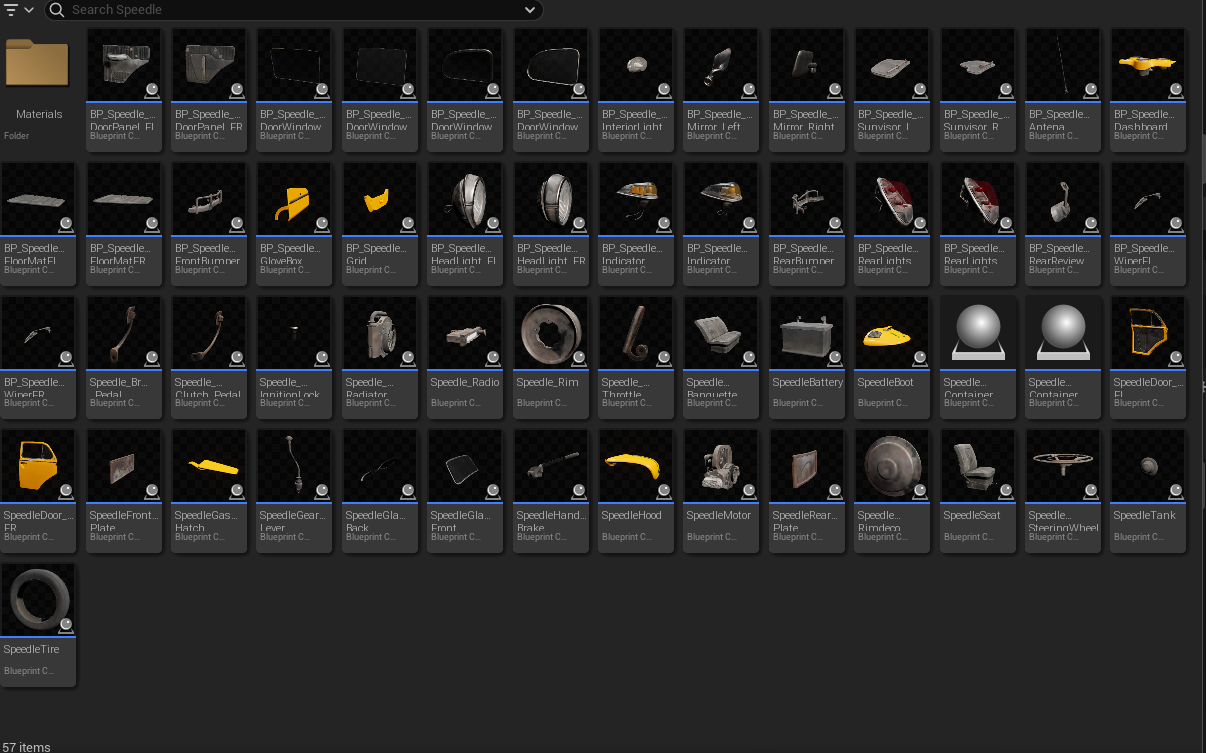Pick the Speedle_Radio asset
The image size is (1206, 753).
click(465, 357)
